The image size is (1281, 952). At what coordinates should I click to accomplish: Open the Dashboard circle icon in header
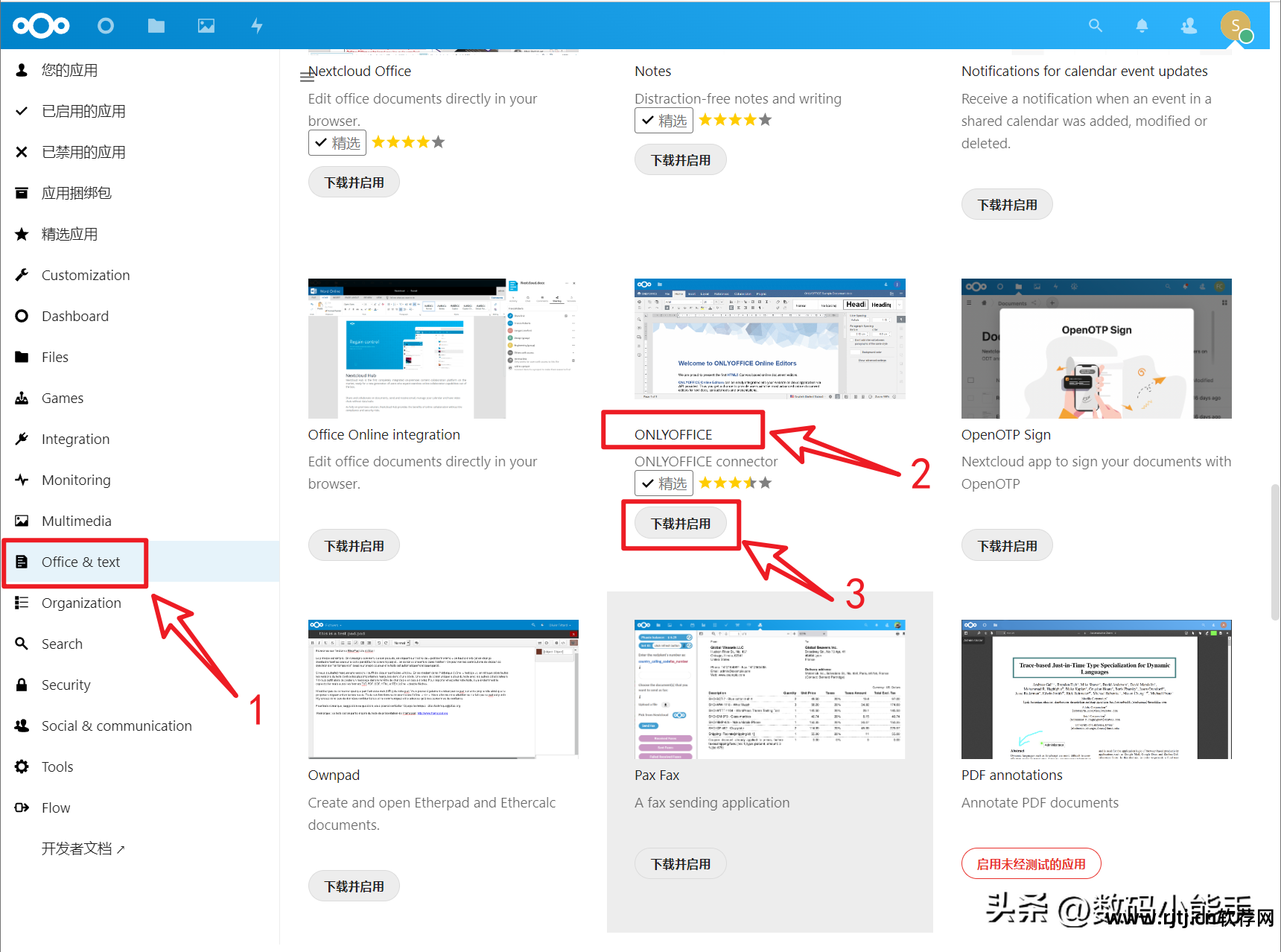pos(106,26)
